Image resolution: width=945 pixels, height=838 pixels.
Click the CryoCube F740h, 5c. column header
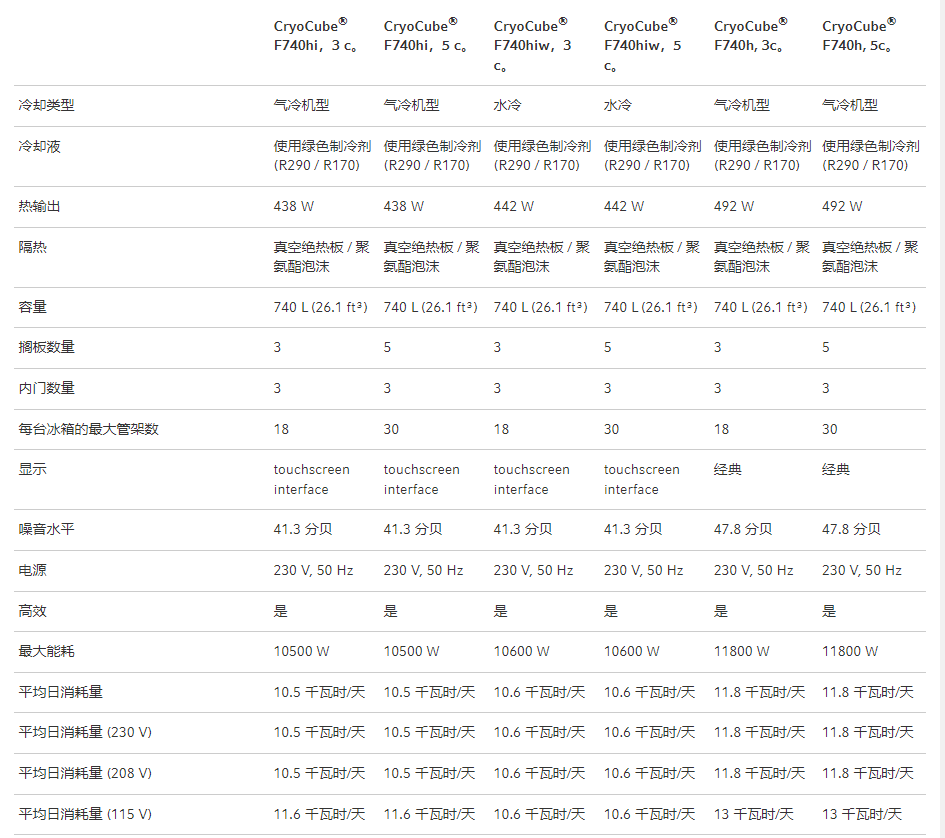pyautogui.click(x=859, y=36)
